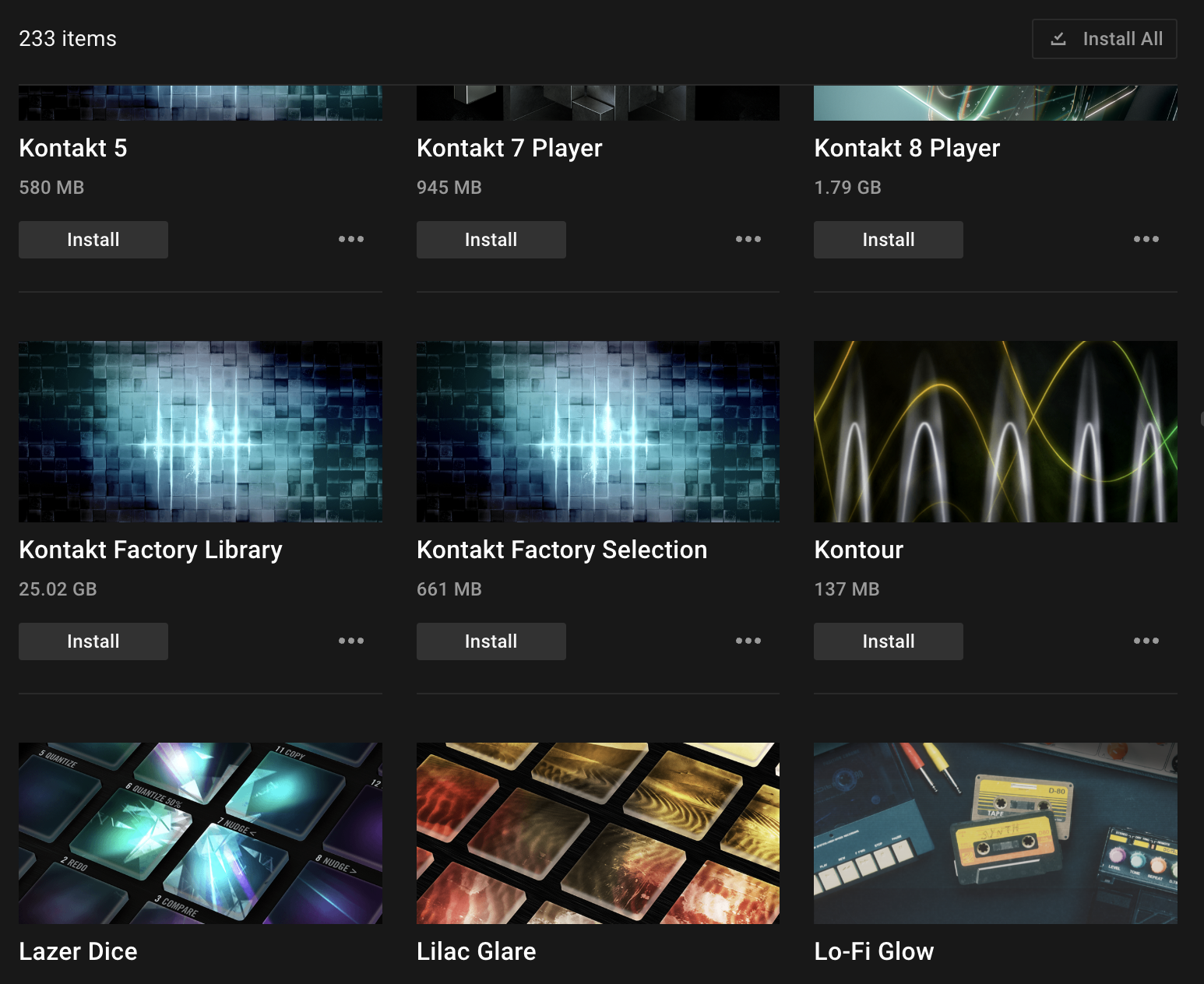Install Kontakt 8 Player
Image resolution: width=1204 pixels, height=984 pixels.
click(x=889, y=240)
